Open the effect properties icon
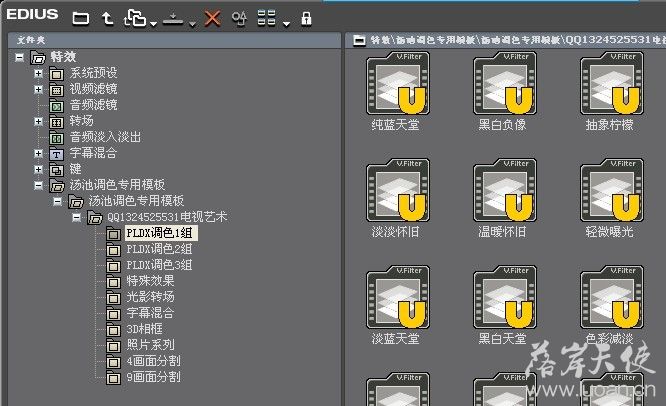666x406 pixels. point(239,19)
